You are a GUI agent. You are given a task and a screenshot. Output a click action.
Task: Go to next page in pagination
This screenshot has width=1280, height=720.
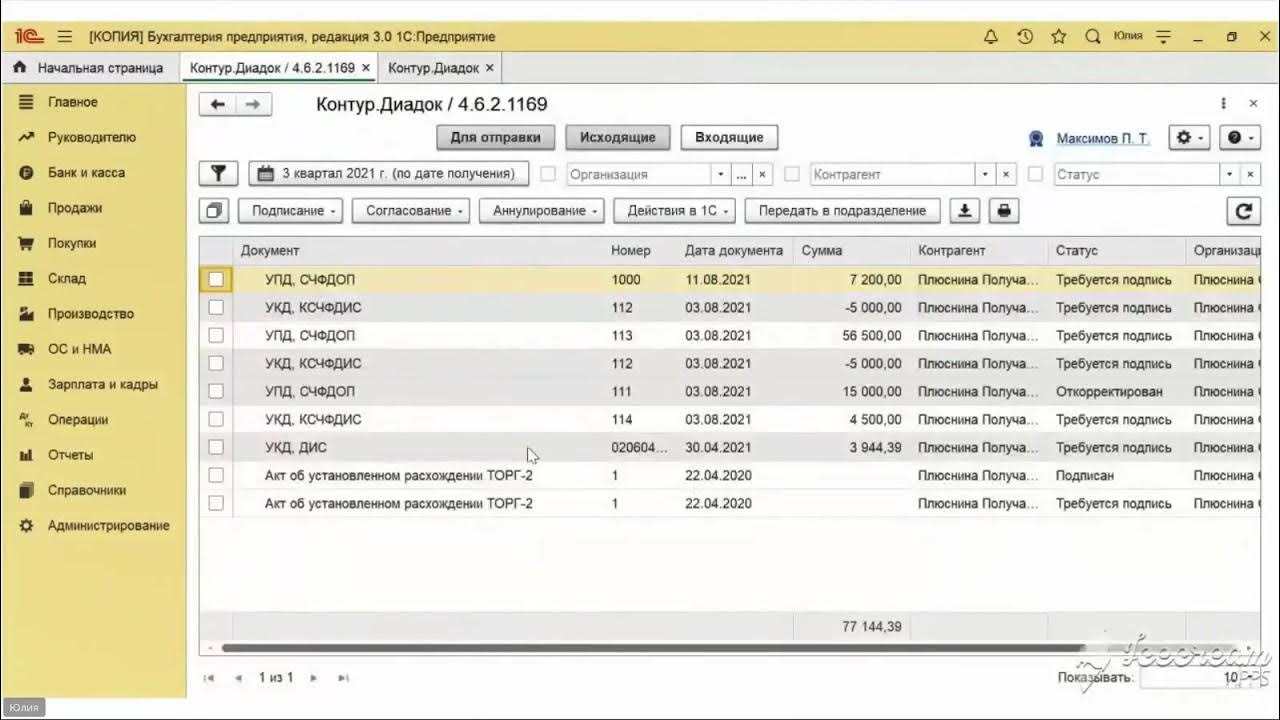click(313, 678)
